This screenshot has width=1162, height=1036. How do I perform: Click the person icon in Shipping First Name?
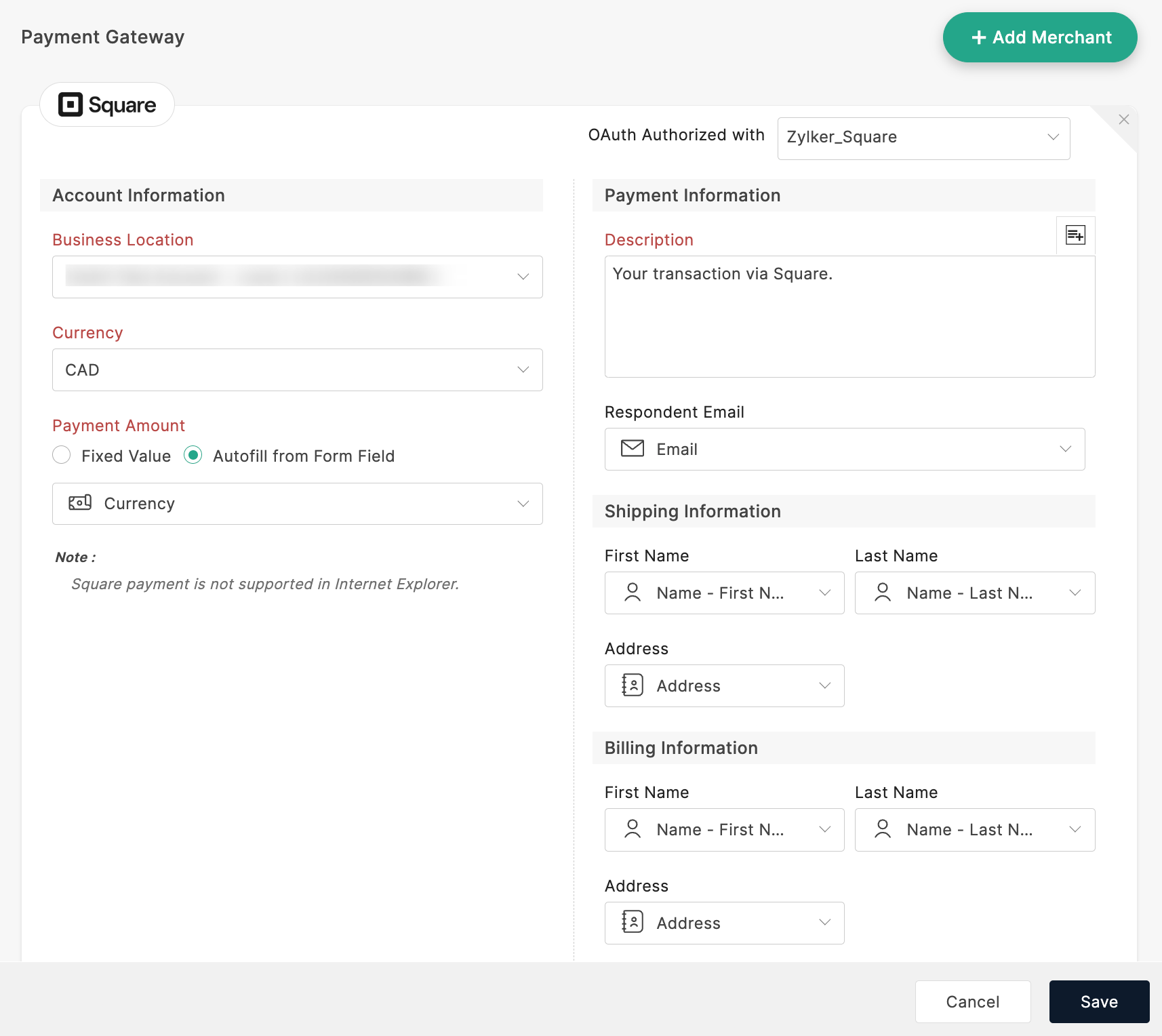coord(633,593)
